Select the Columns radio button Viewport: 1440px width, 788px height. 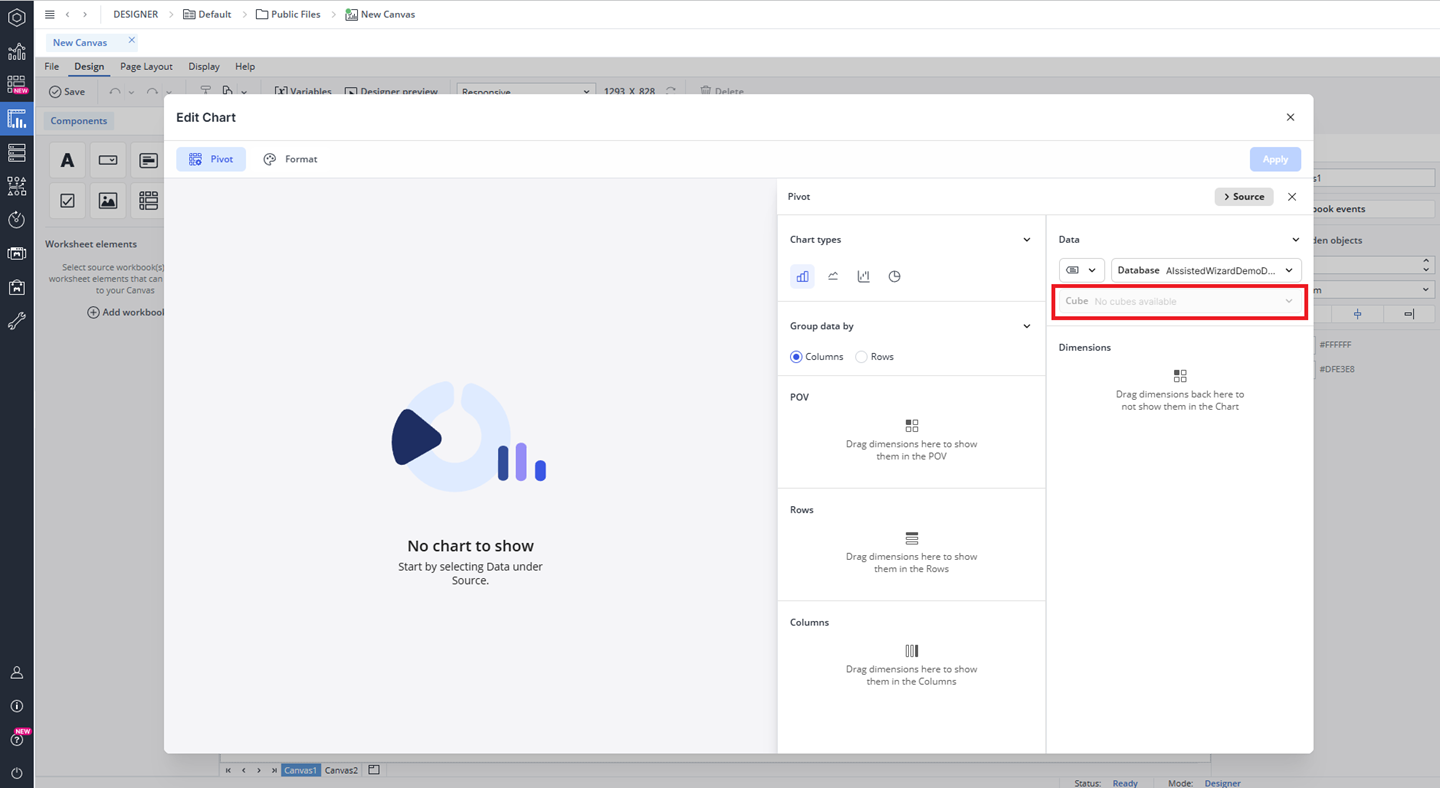[x=797, y=357]
